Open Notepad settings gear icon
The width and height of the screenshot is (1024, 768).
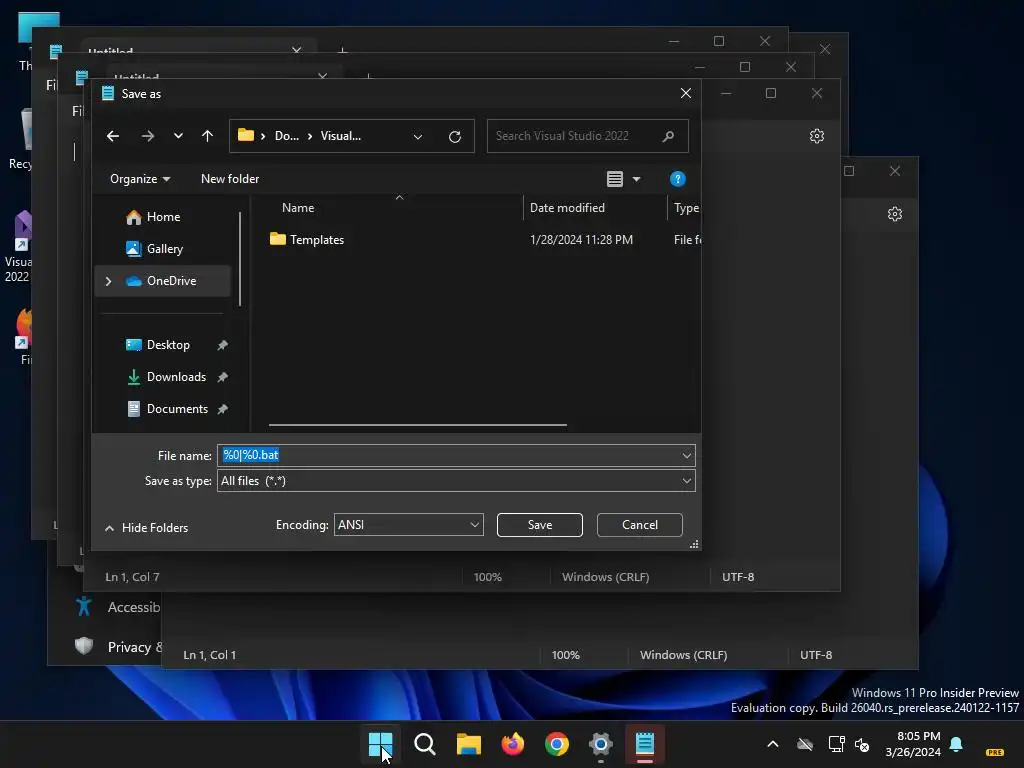click(x=816, y=136)
